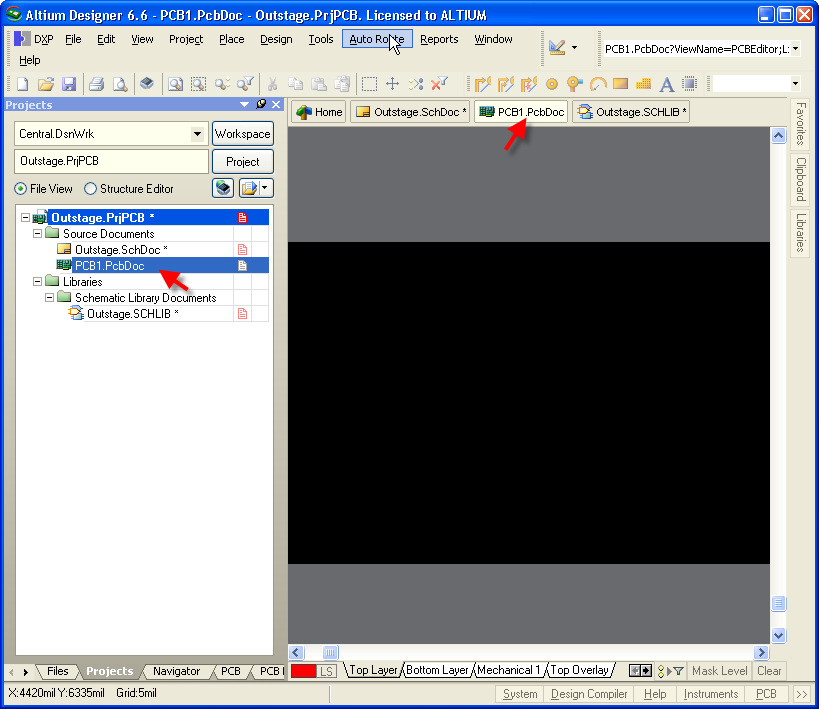Select the File View radio button
This screenshot has width=819, height=709.
pyautogui.click(x=21, y=189)
